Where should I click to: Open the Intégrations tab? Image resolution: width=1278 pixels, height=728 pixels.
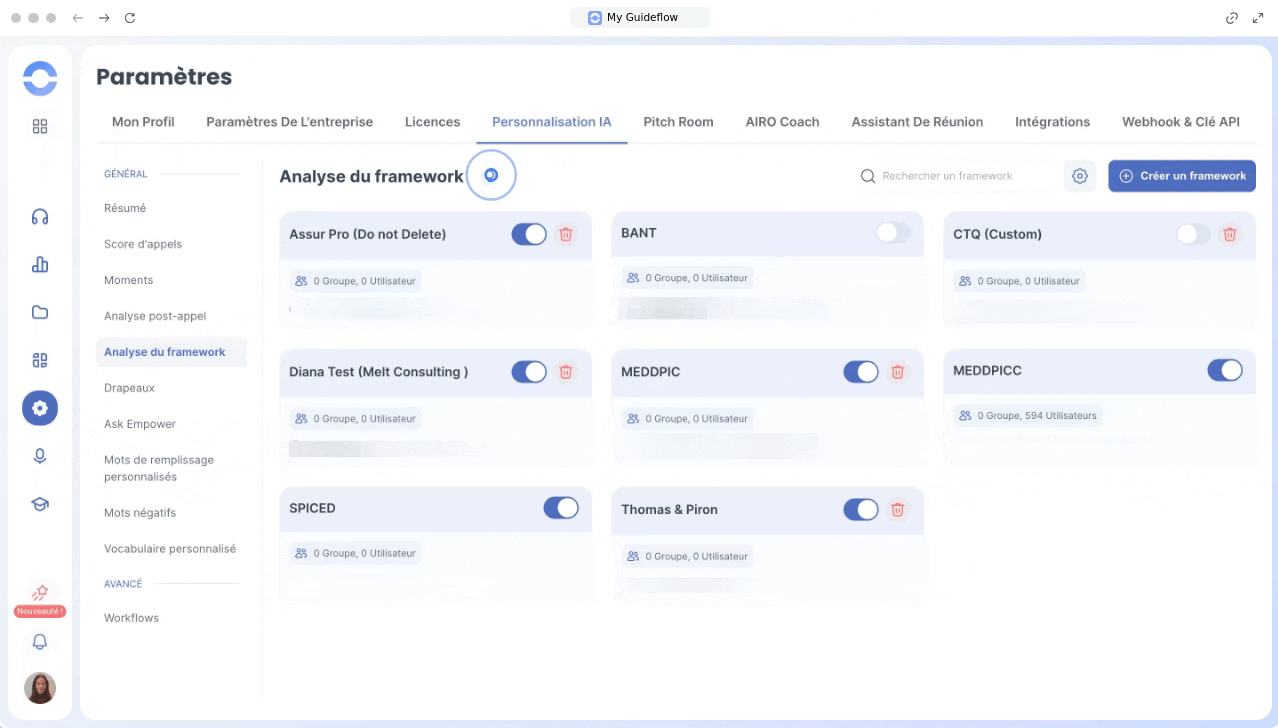(1052, 122)
